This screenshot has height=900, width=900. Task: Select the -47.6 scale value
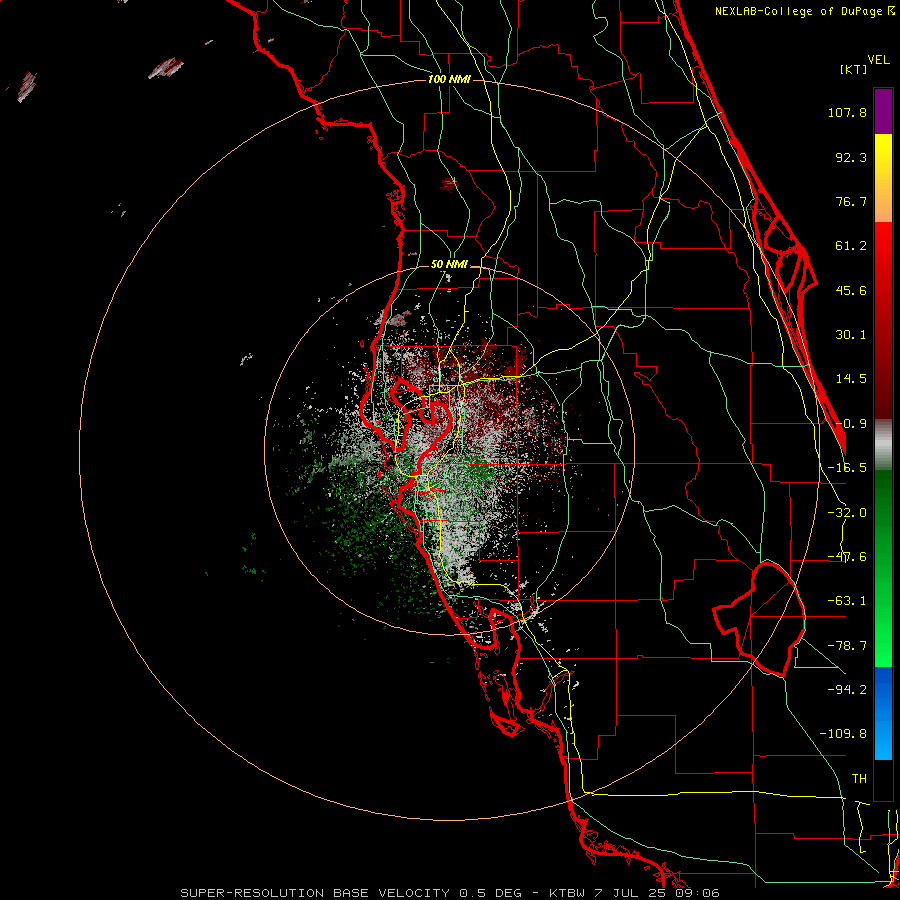point(847,557)
